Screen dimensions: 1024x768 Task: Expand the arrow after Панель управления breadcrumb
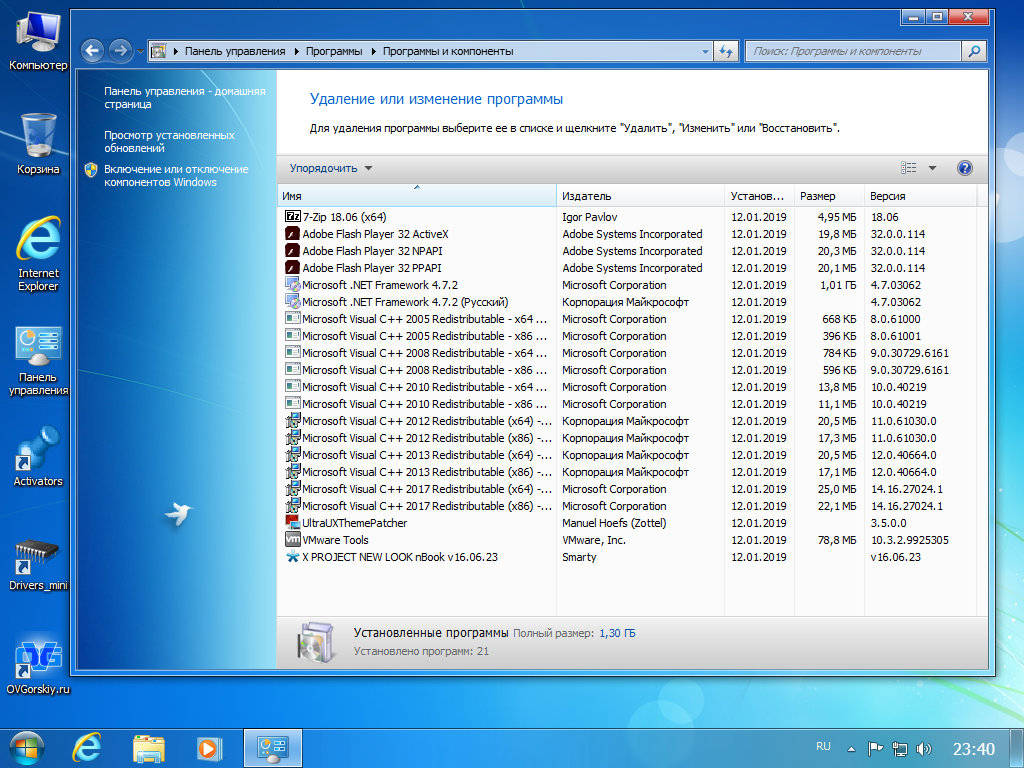(296, 51)
